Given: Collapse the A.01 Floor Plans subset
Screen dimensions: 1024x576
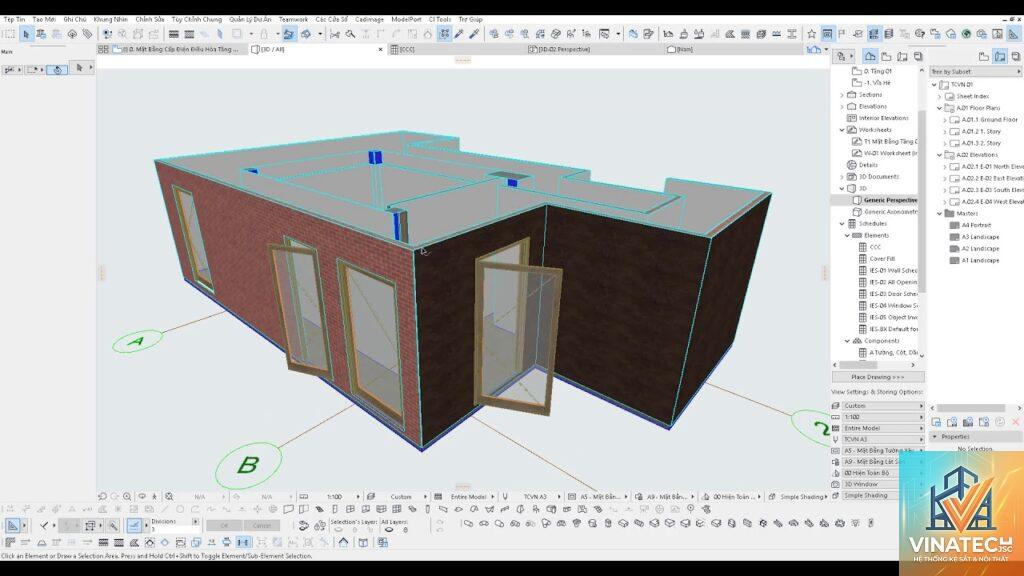Looking at the screenshot, I should point(940,108).
